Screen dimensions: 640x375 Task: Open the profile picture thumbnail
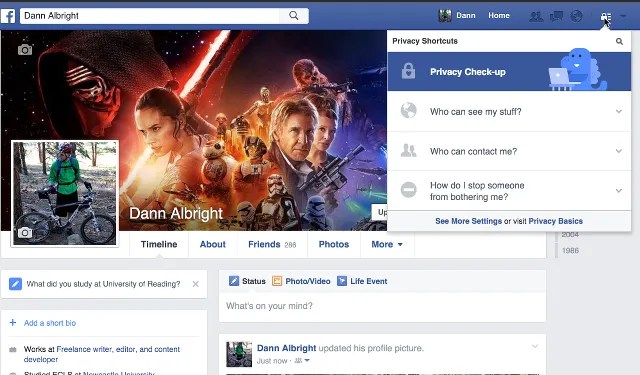click(x=65, y=193)
